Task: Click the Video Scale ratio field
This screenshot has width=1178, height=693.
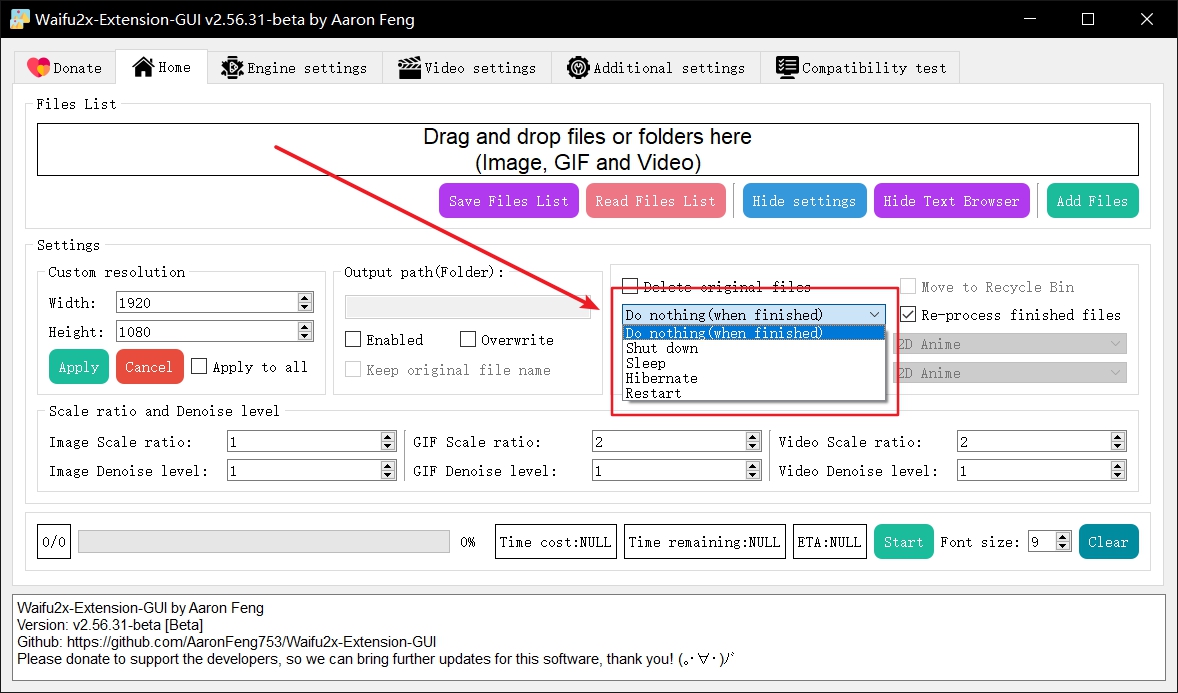Action: click(1034, 441)
